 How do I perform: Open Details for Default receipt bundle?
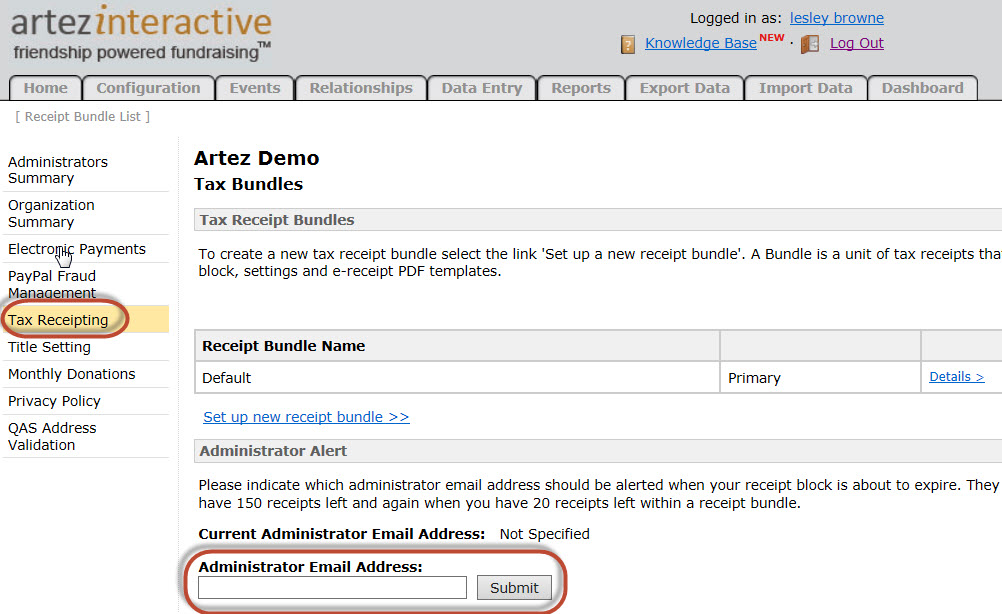(x=956, y=377)
